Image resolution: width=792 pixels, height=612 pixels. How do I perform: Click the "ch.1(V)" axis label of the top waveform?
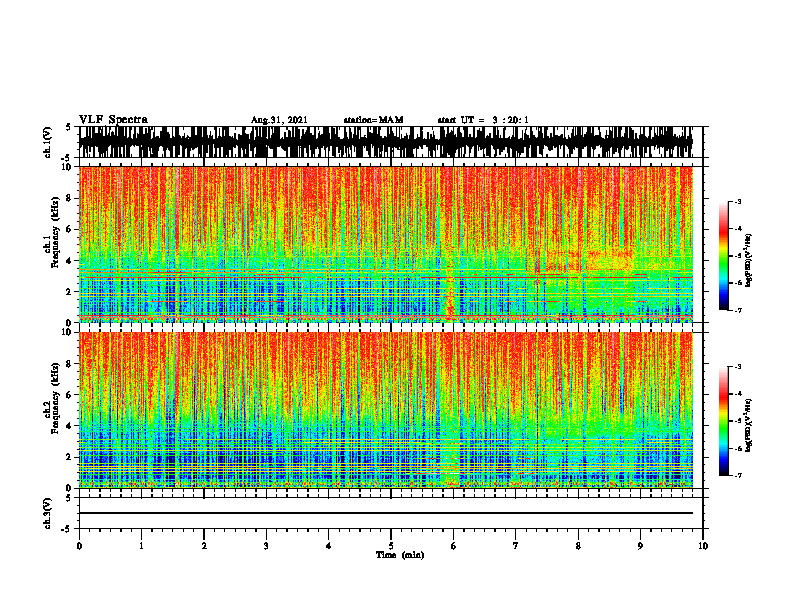(47, 142)
